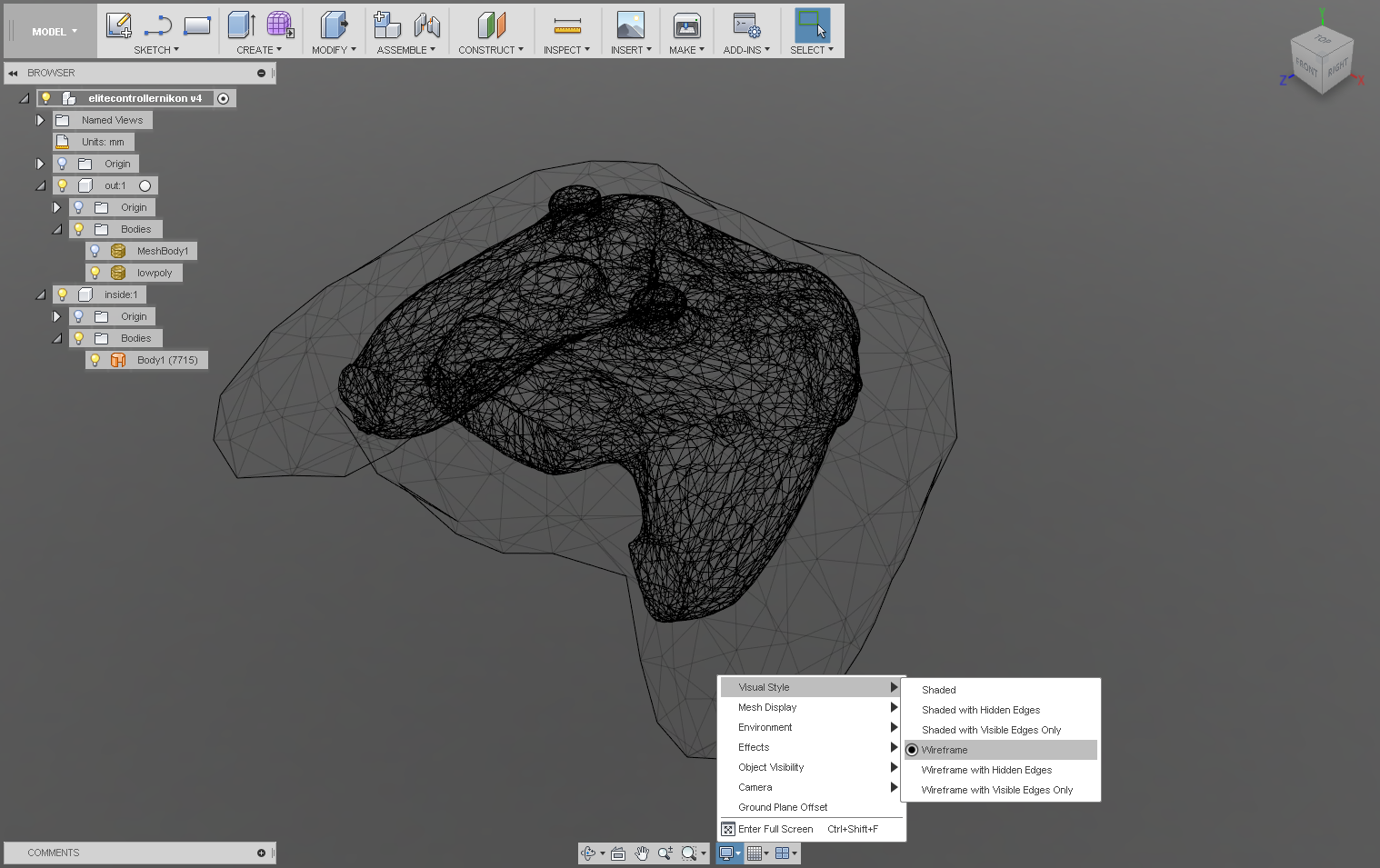1380x868 pixels.
Task: Click the Create Form purple mesh icon
Action: 280,25
